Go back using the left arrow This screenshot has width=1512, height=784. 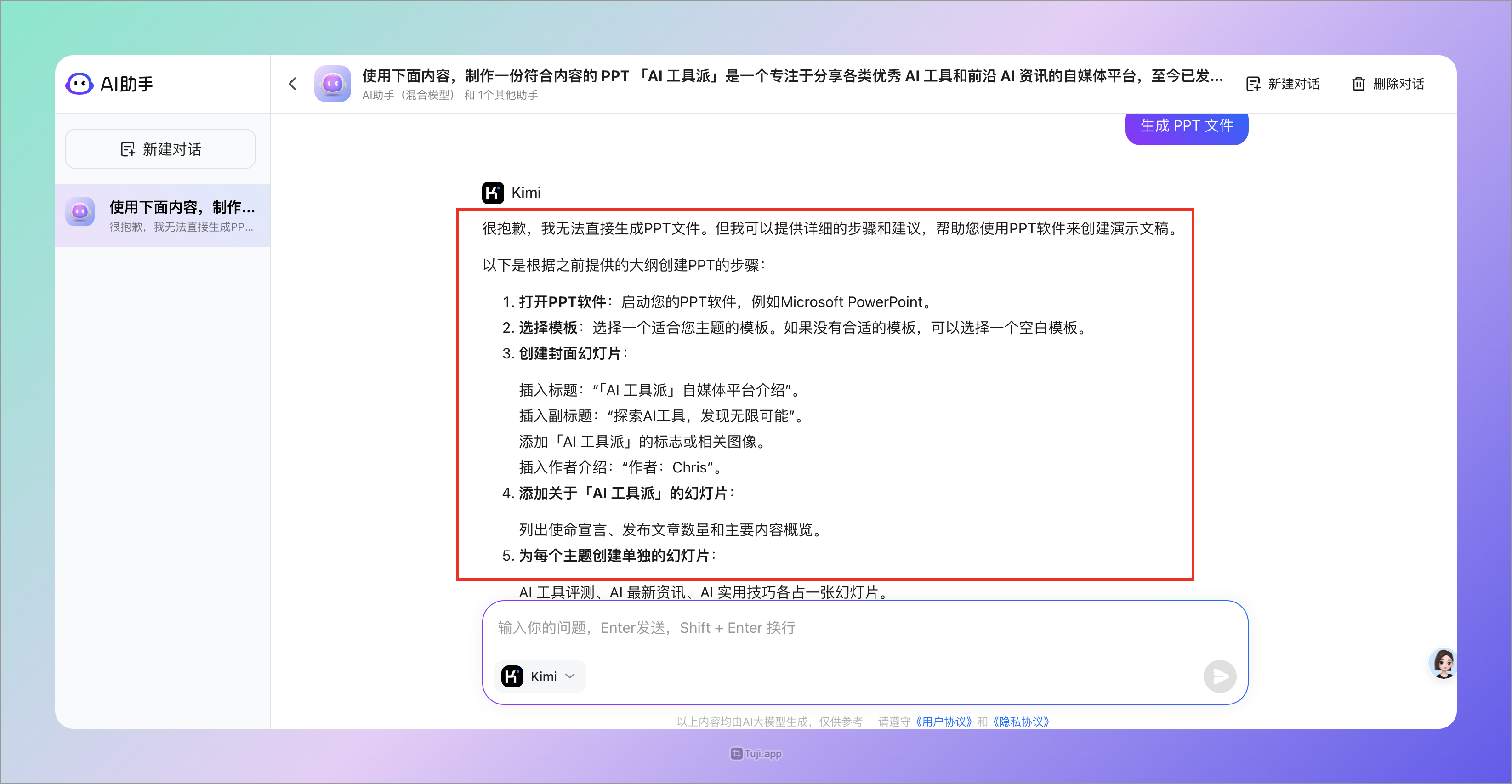[x=293, y=84]
